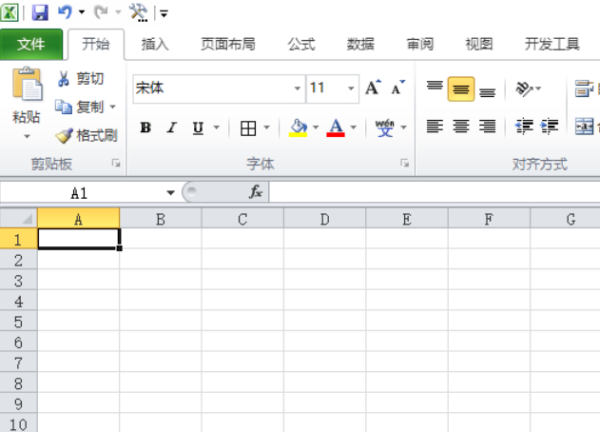Open the 复制 dropdown arrow
Screen dimensions: 600x432
coord(112,107)
